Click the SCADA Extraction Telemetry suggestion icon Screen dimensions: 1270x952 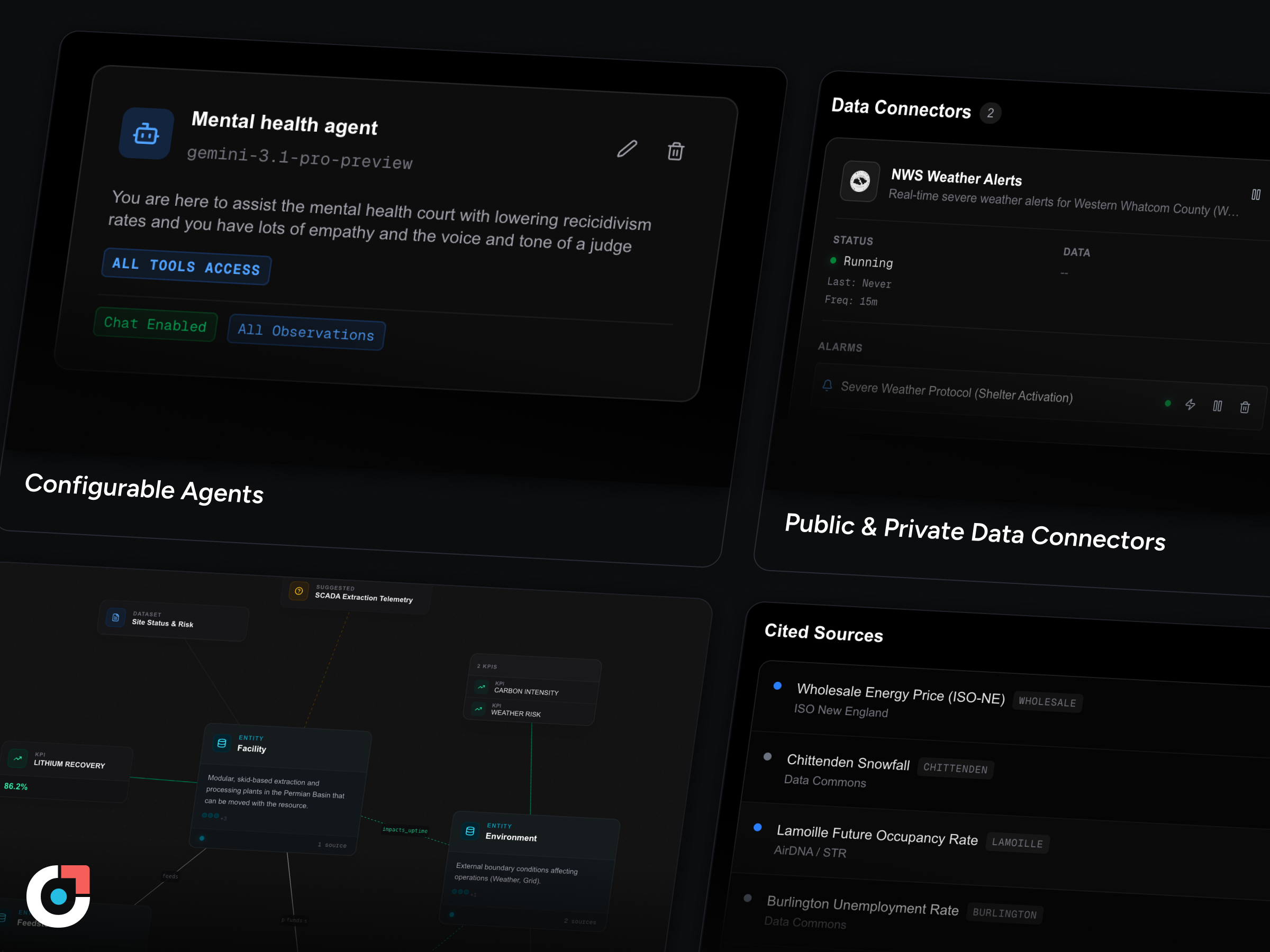pyautogui.click(x=298, y=591)
